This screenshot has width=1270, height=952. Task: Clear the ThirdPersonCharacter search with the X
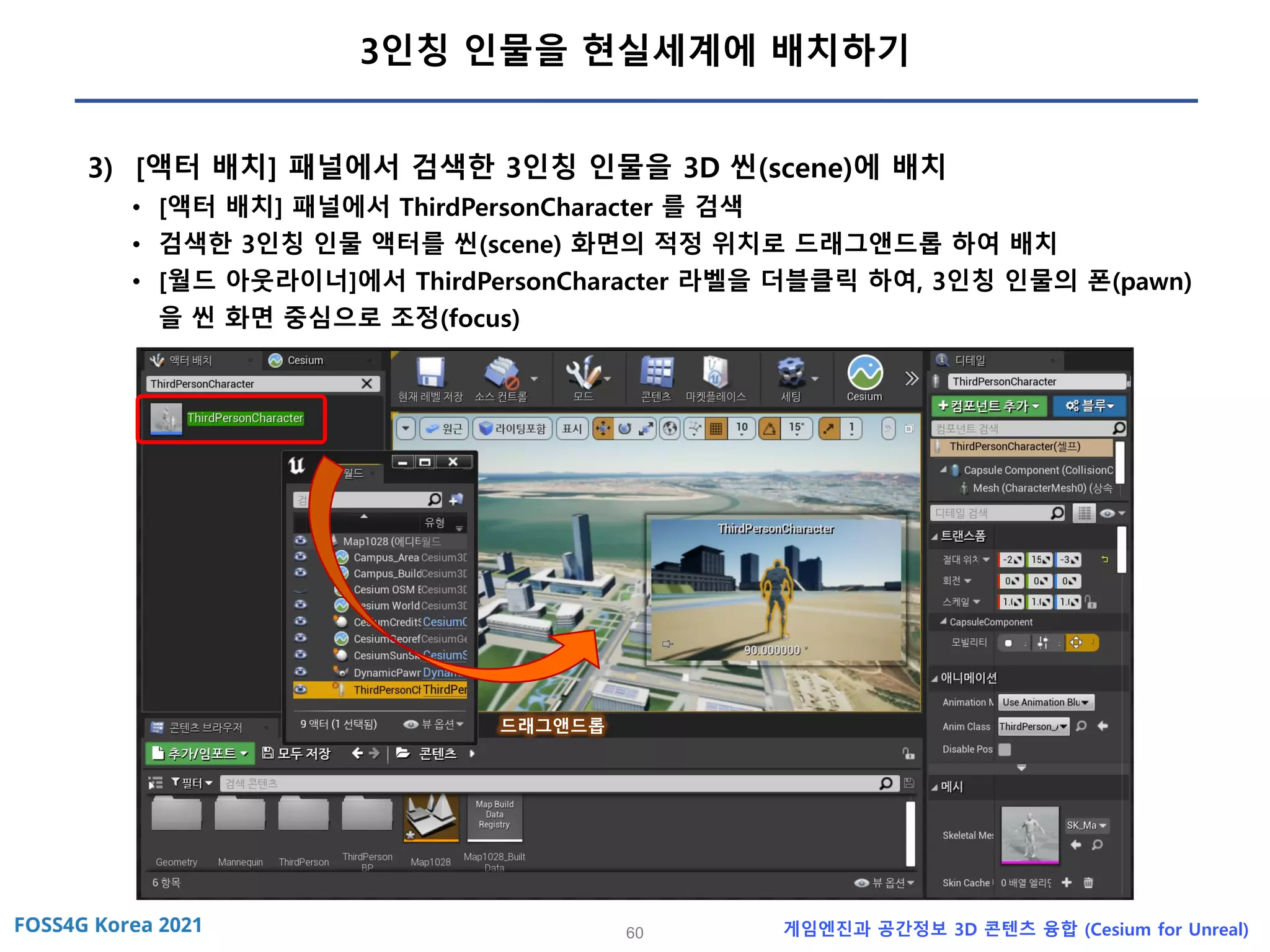click(x=366, y=384)
